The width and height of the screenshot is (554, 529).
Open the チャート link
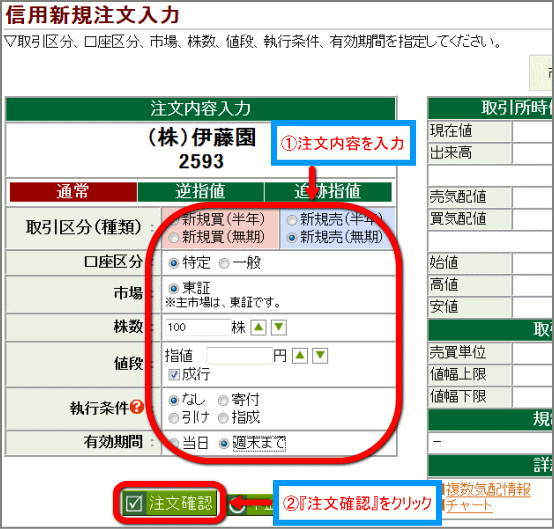click(469, 506)
